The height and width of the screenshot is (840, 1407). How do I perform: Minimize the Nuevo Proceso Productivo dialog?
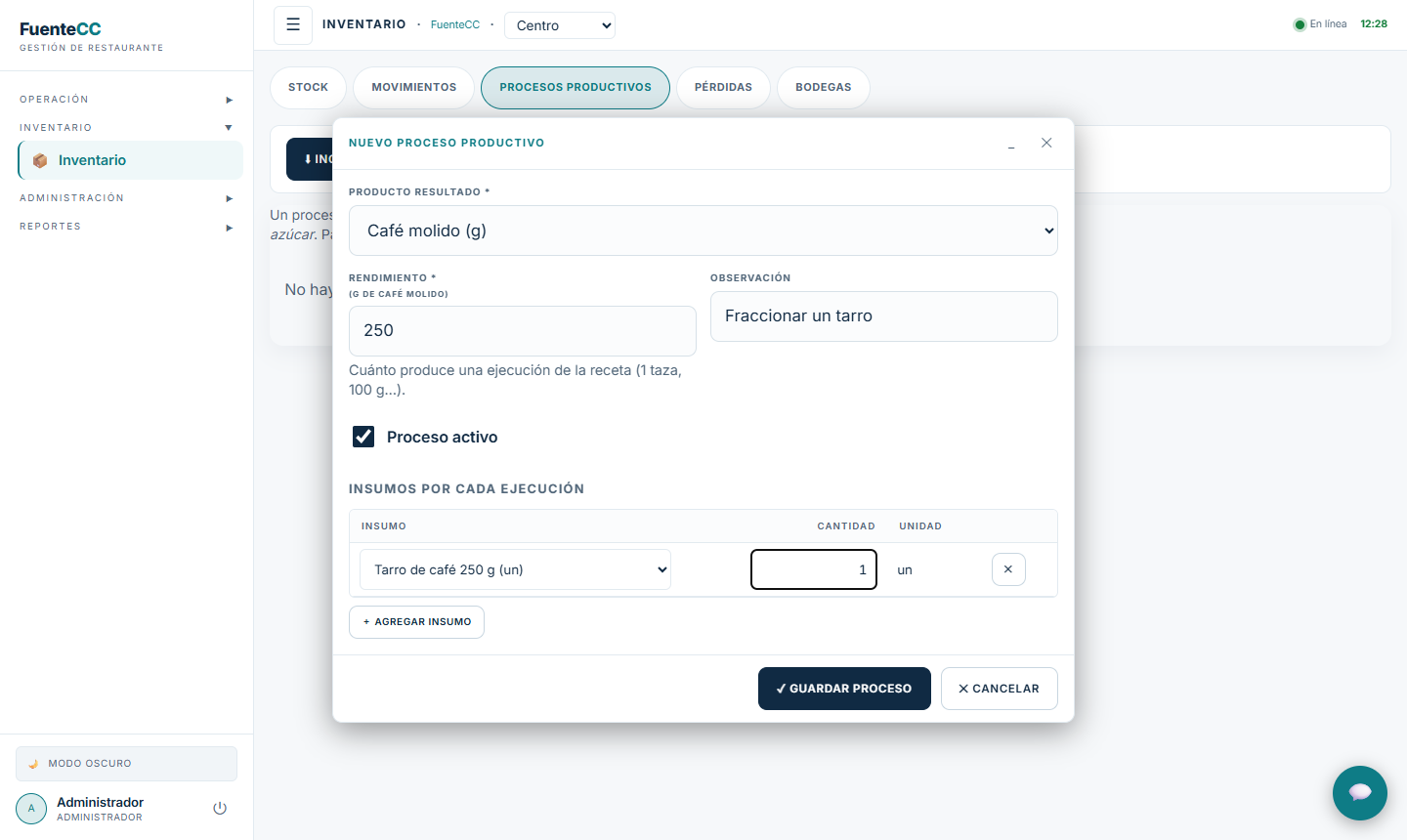coord(1011,144)
